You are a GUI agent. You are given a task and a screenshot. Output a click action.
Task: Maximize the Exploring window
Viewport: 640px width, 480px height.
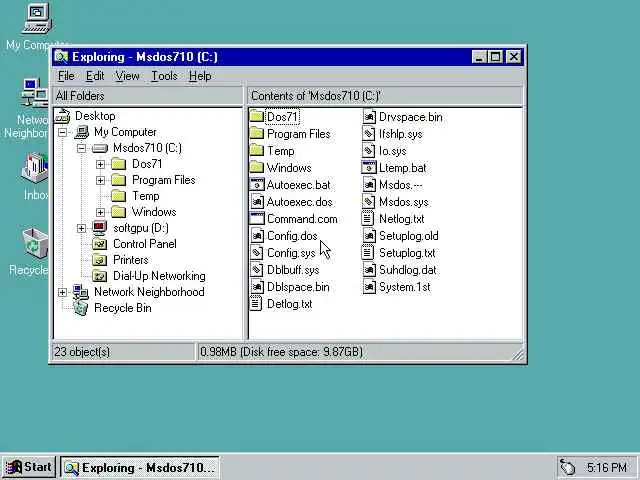[496, 57]
